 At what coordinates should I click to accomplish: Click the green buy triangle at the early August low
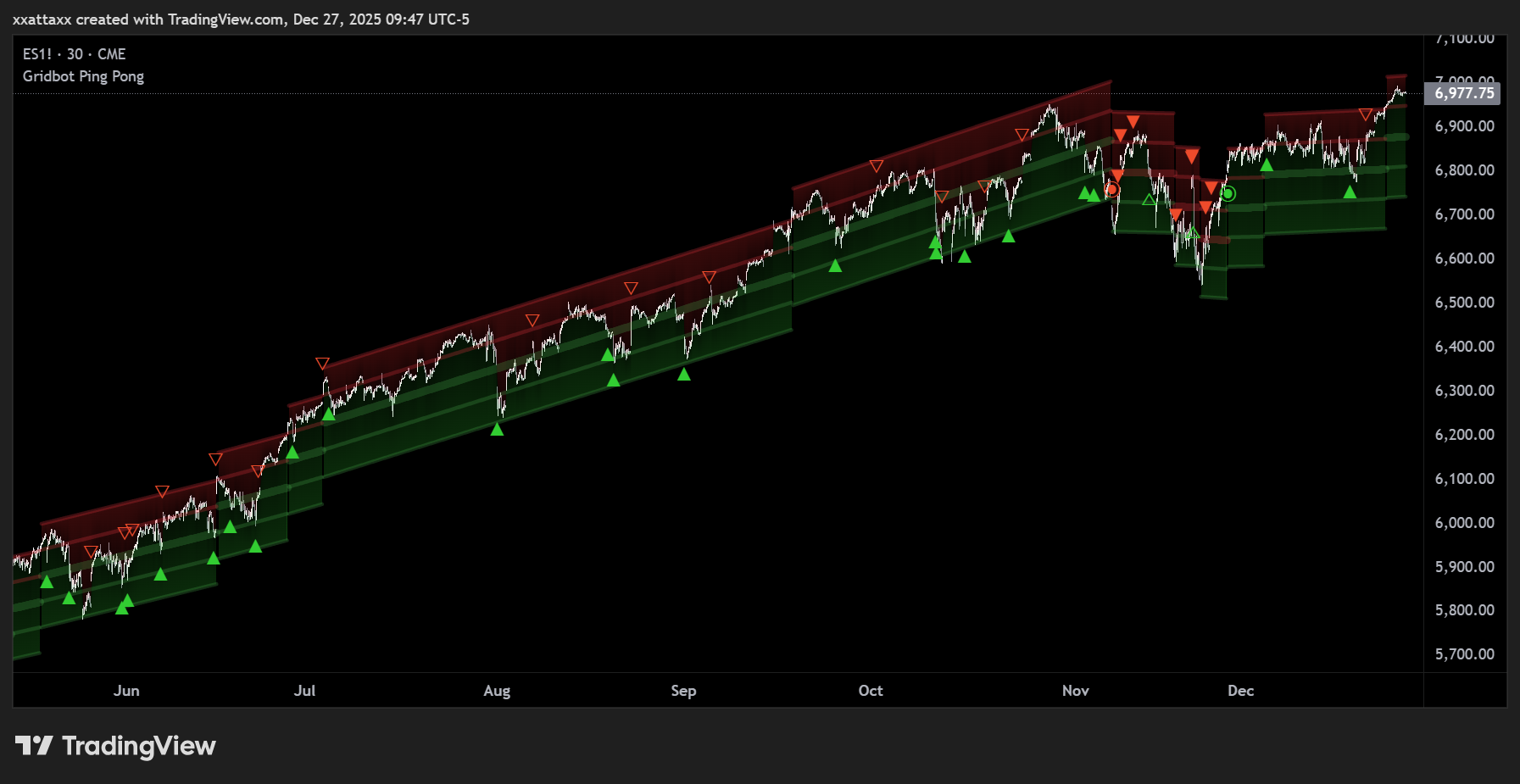point(498,430)
